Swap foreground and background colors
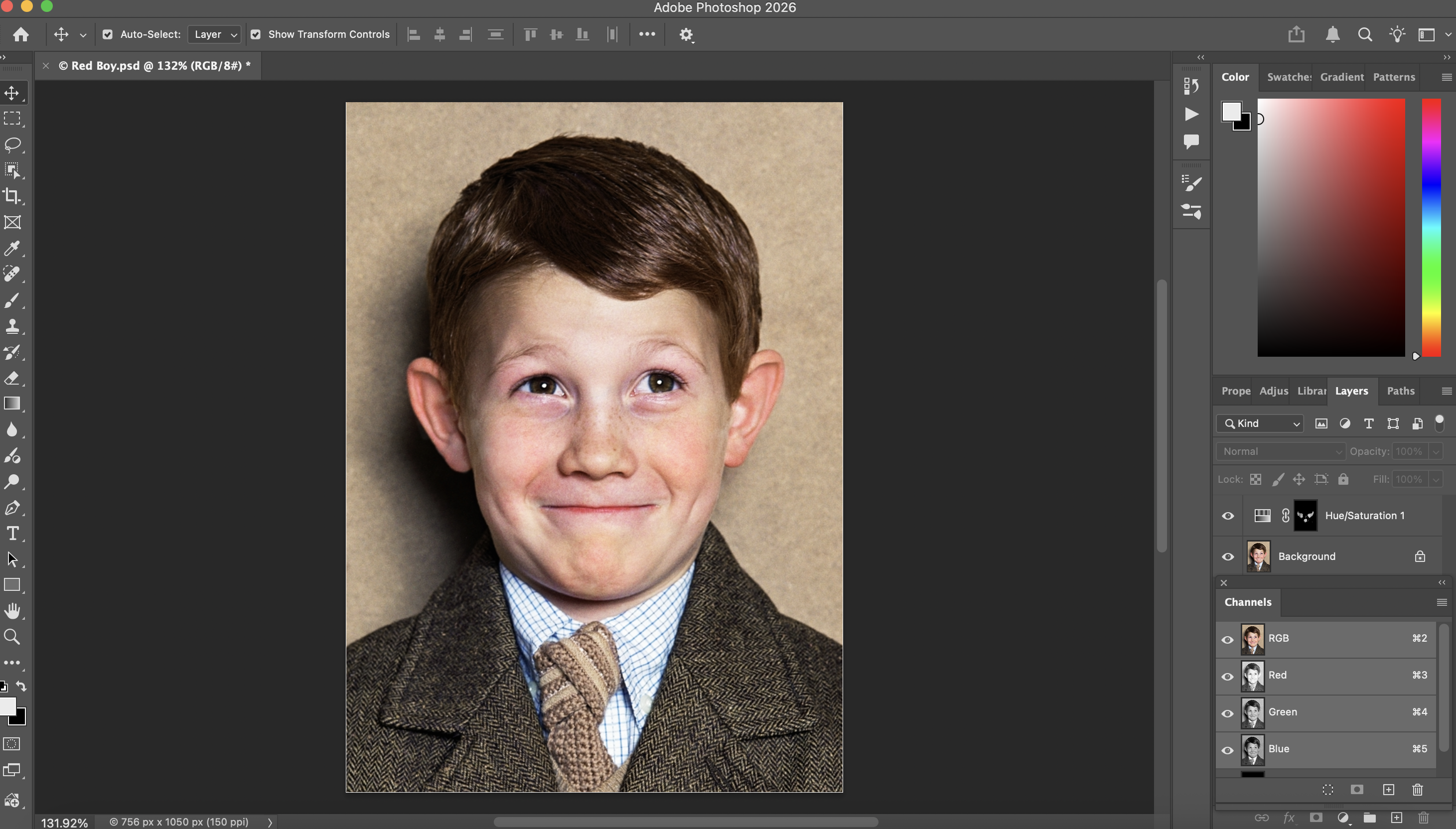The height and width of the screenshot is (829, 1456). click(x=21, y=686)
